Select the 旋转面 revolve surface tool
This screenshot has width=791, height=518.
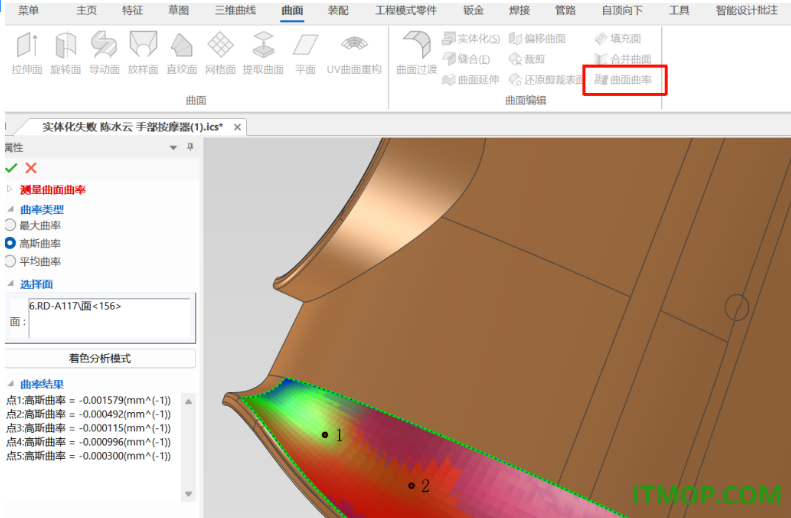pos(66,53)
